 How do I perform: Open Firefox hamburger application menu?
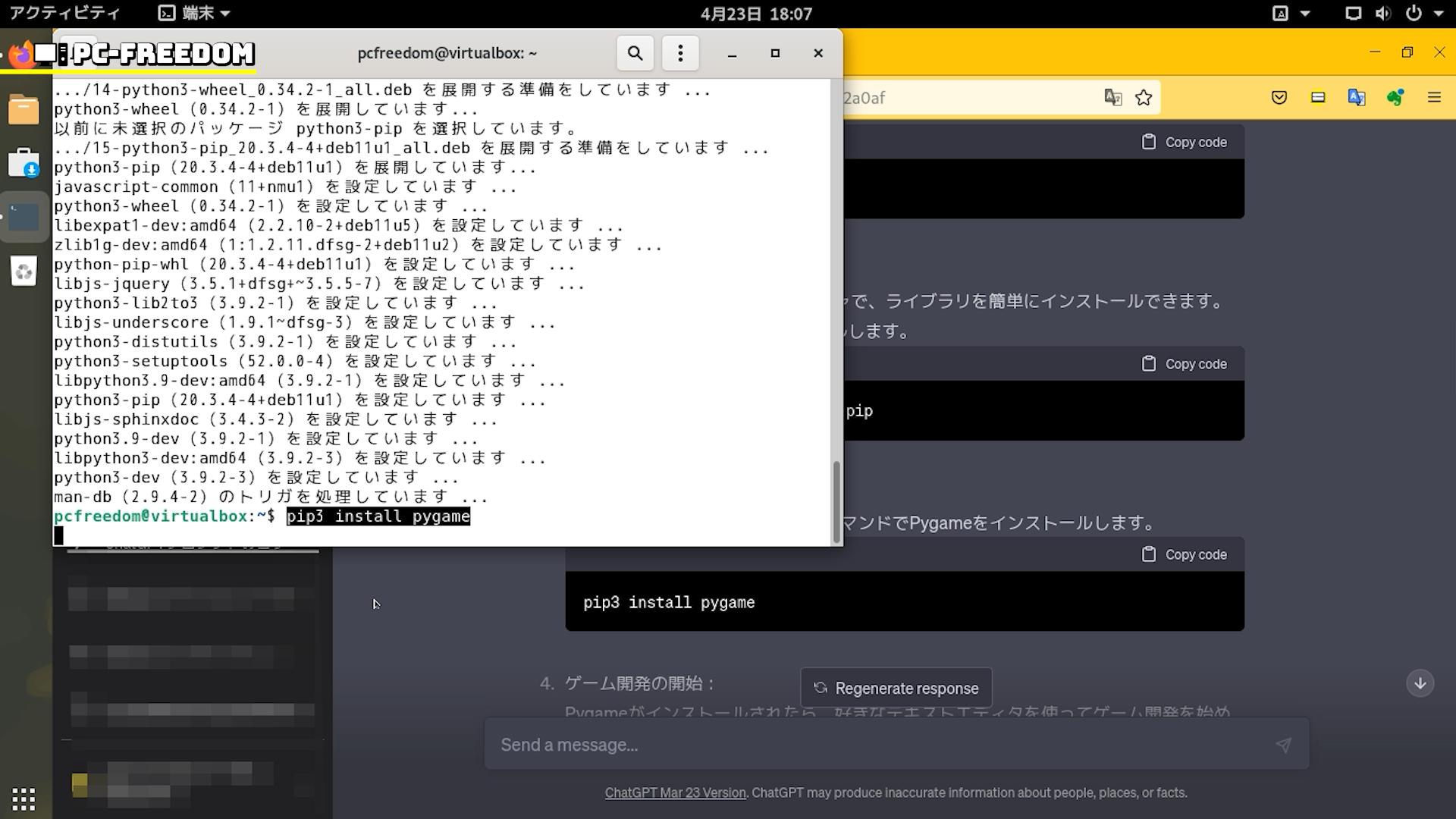(1434, 98)
